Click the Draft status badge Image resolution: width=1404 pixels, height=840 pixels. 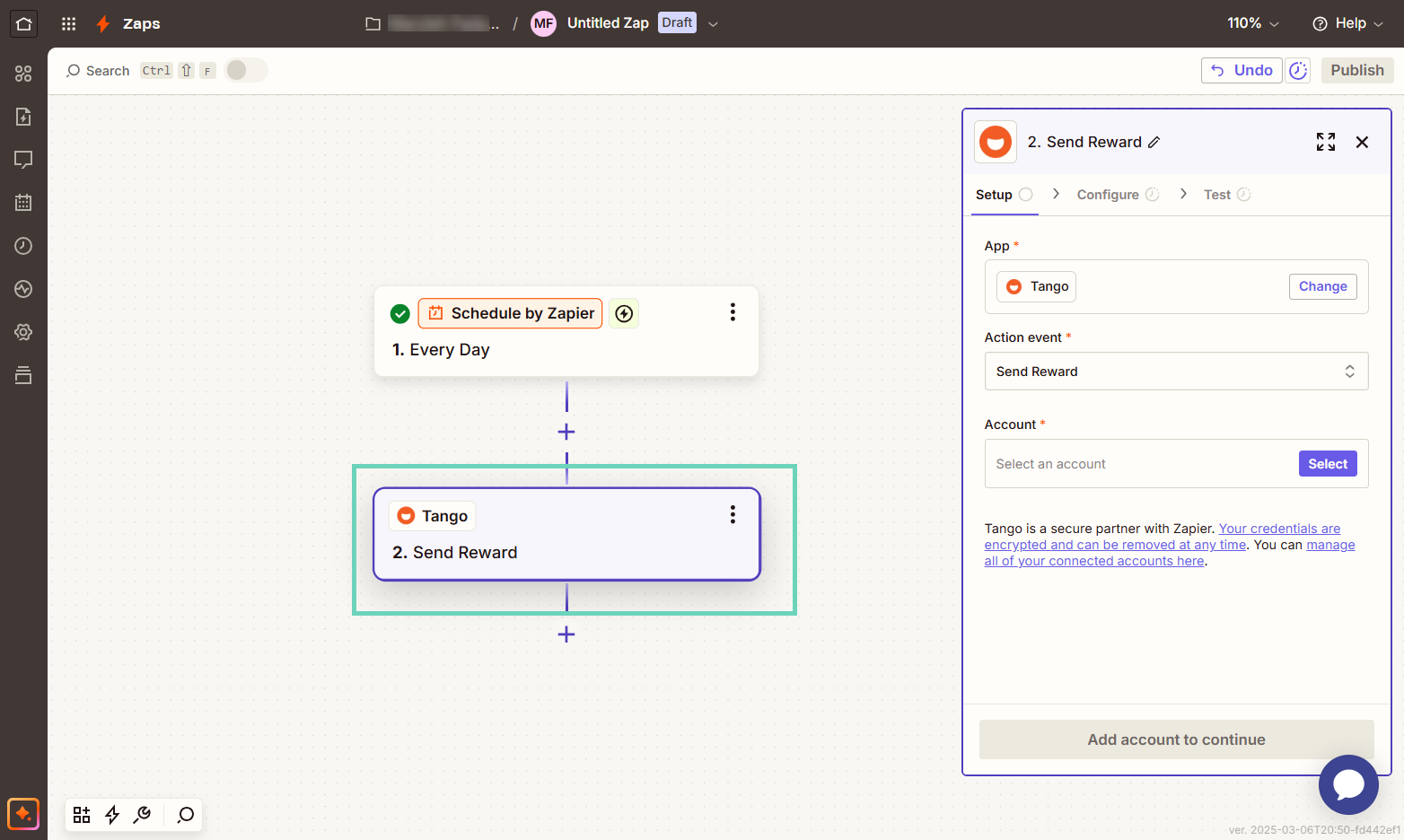[677, 22]
